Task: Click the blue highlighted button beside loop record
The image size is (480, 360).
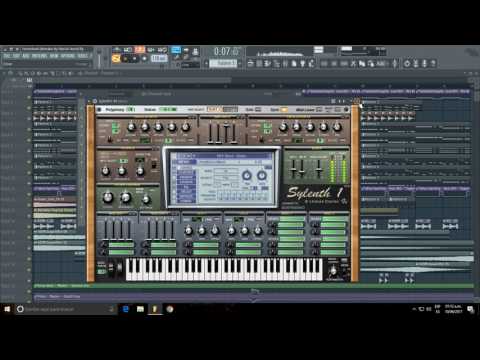Action: [x=176, y=50]
